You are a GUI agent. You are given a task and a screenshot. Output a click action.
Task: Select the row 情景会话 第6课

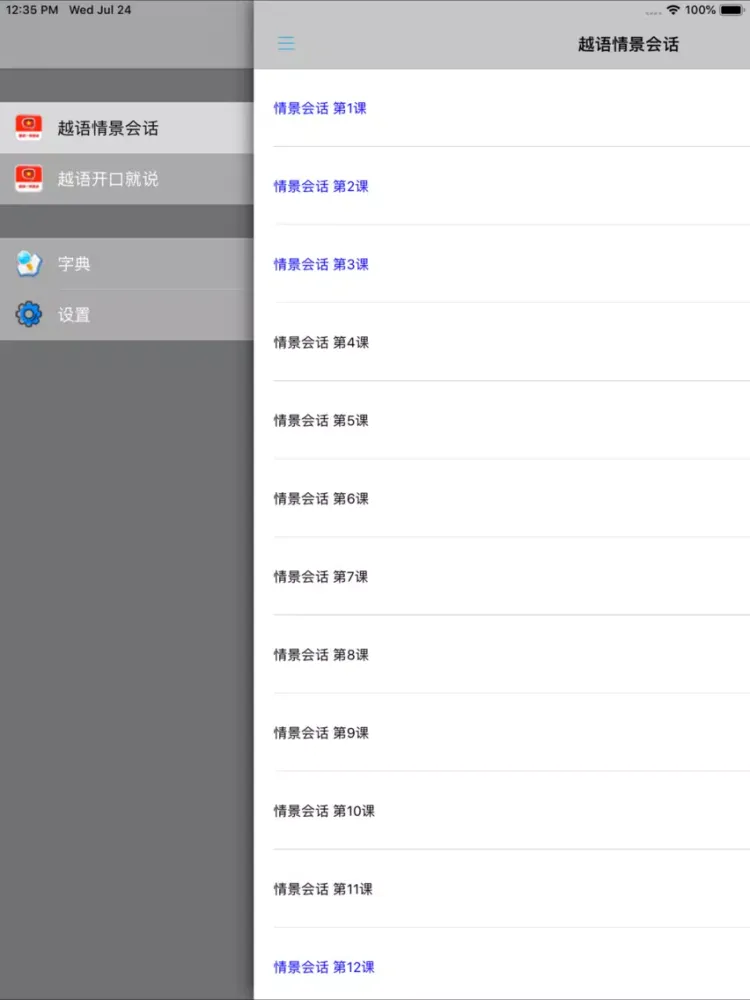point(502,498)
